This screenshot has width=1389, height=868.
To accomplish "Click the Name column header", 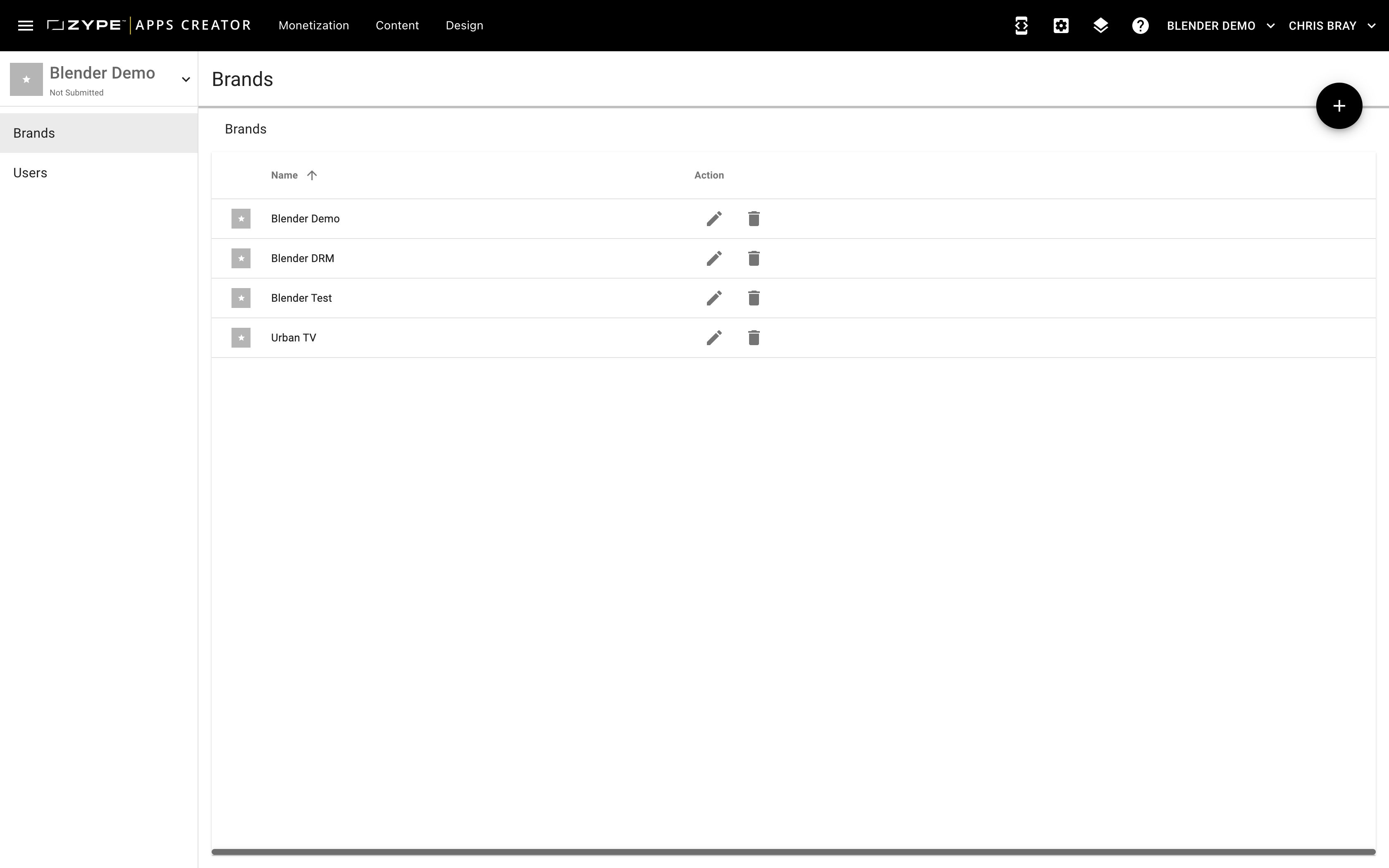I will [x=284, y=175].
